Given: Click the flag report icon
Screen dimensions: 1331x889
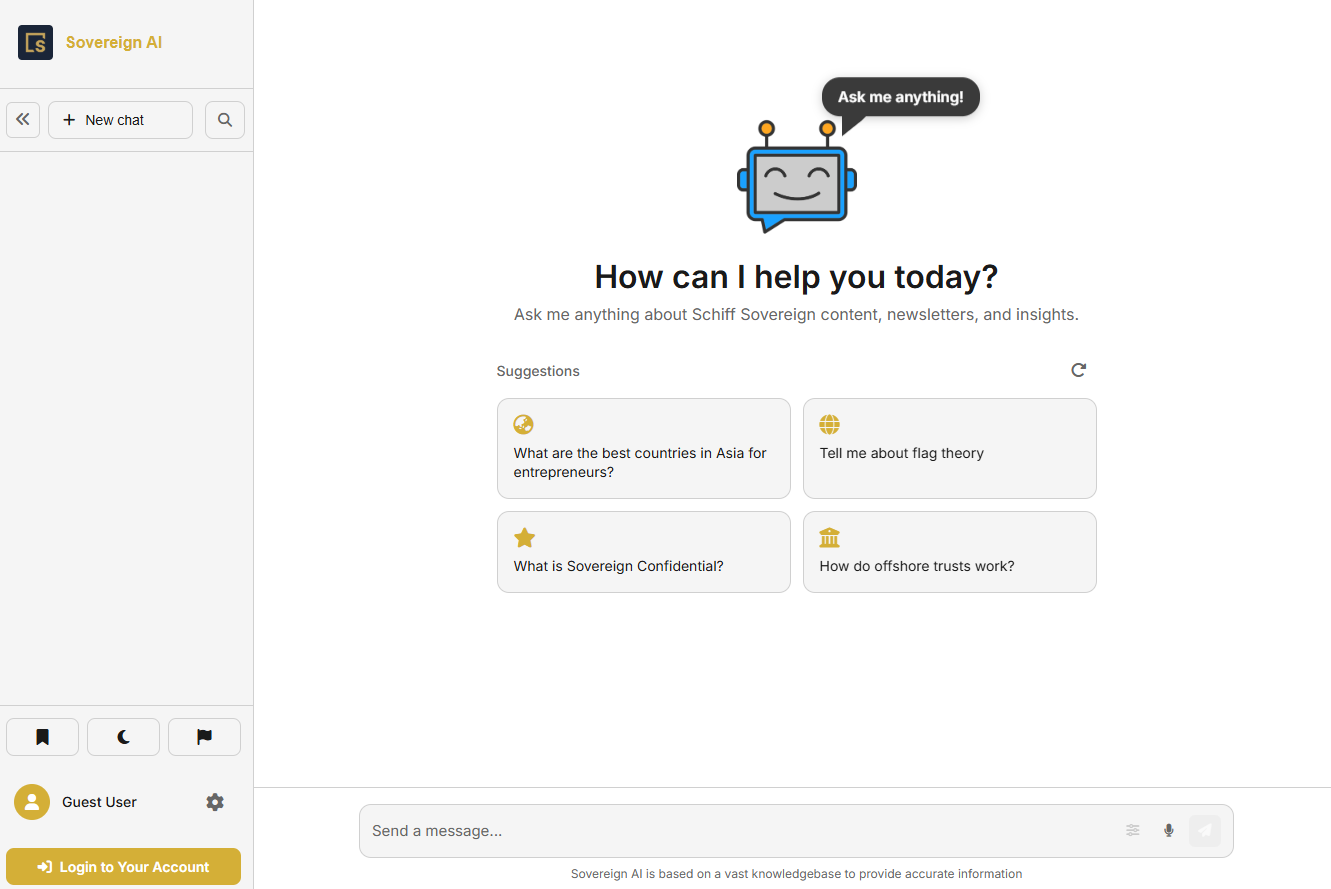Looking at the screenshot, I should click(x=204, y=737).
